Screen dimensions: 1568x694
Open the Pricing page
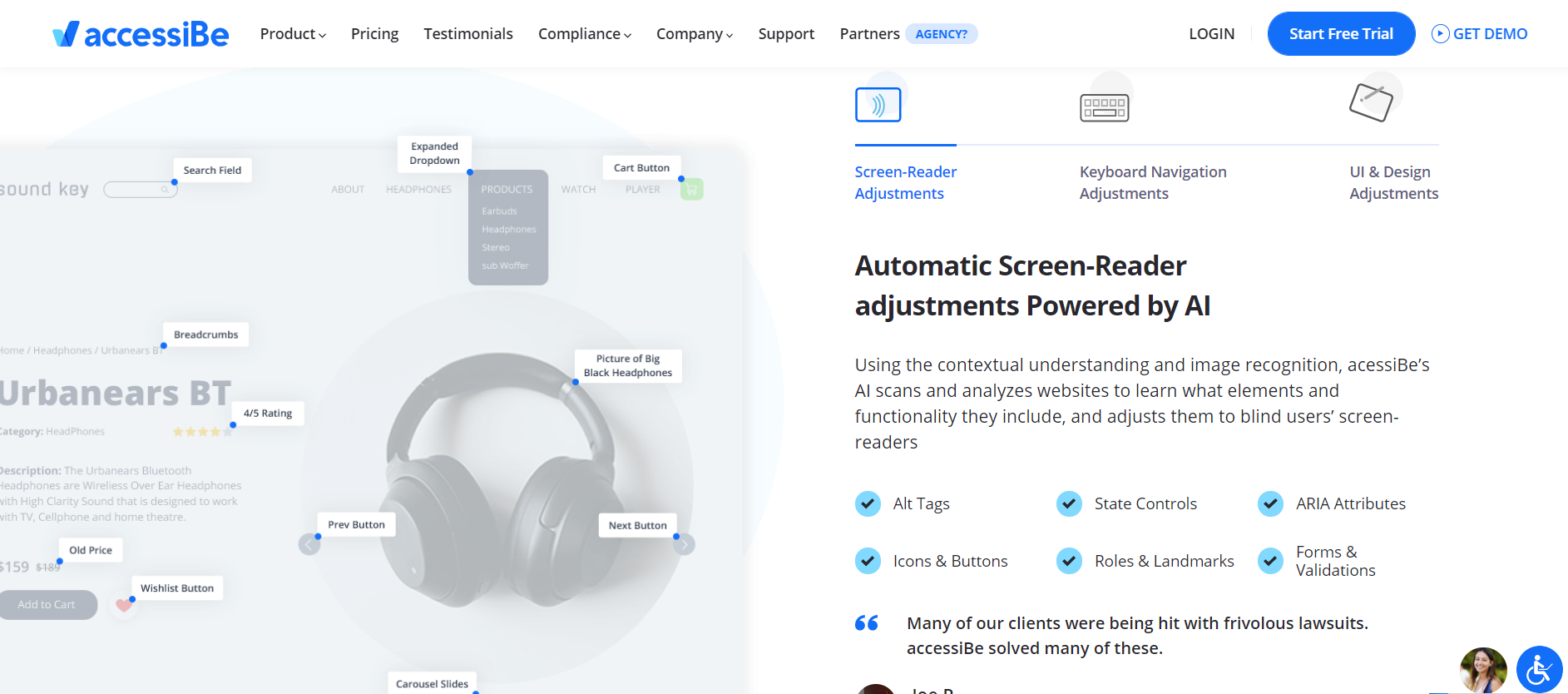click(x=374, y=34)
